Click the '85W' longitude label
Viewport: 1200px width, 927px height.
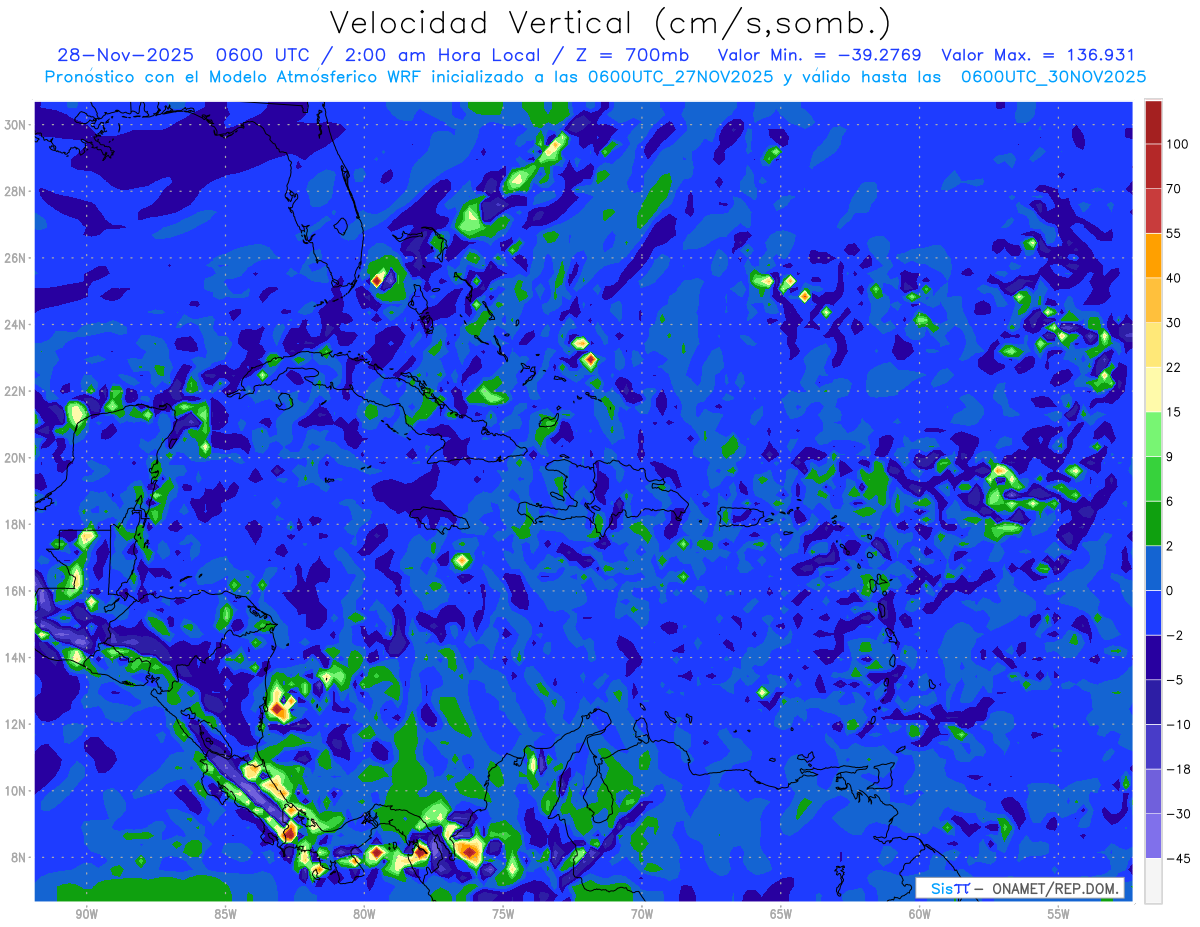tap(225, 913)
